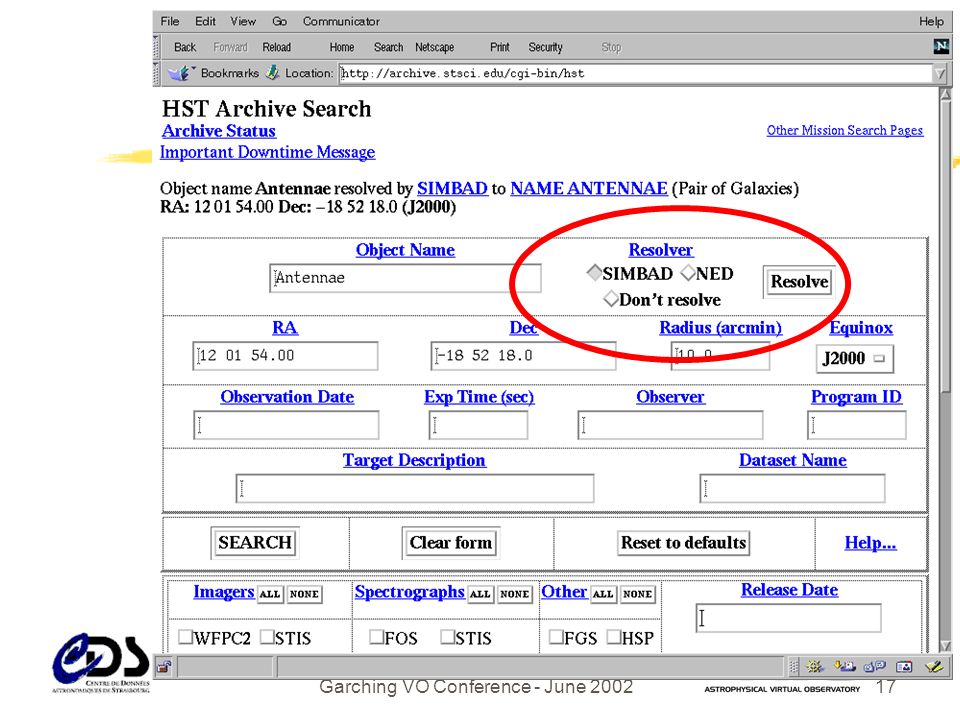Open the File menu
The width and height of the screenshot is (960, 720).
[170, 21]
